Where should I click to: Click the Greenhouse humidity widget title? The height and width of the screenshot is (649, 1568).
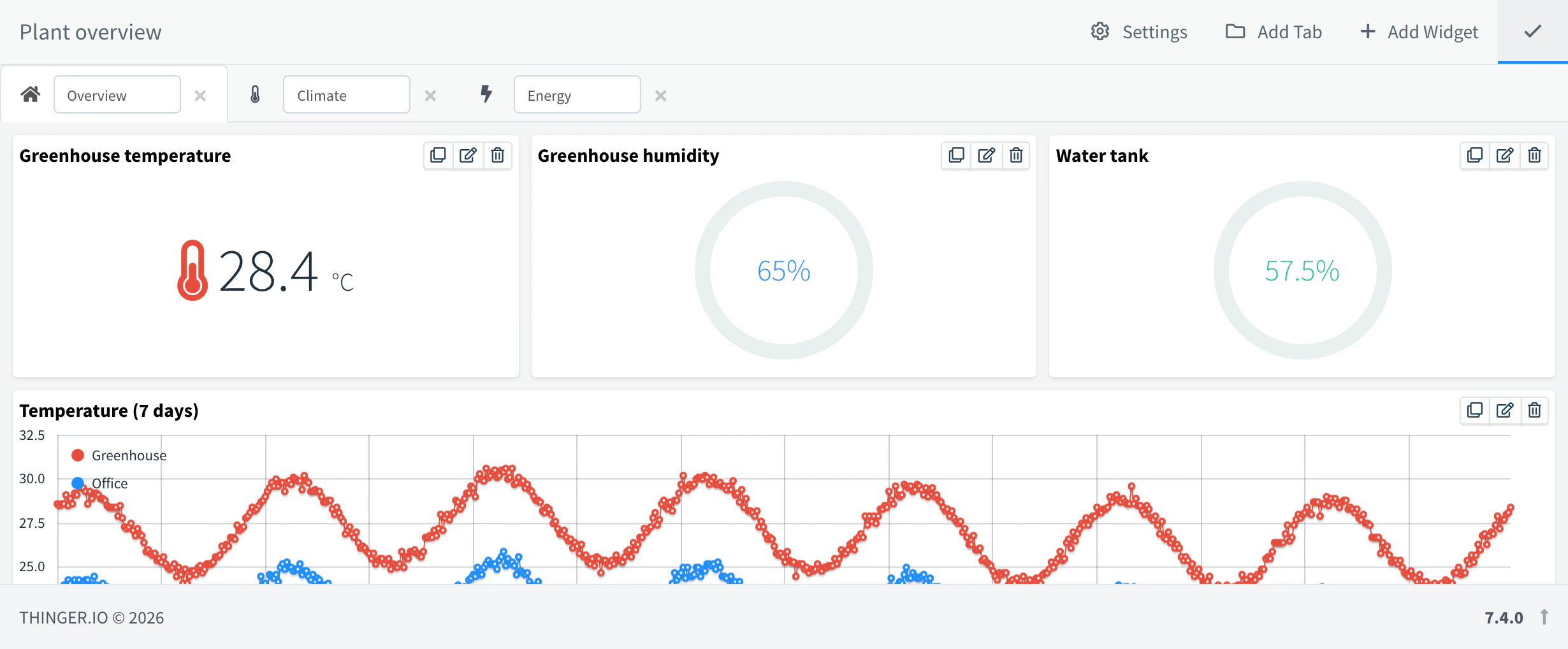coord(628,156)
